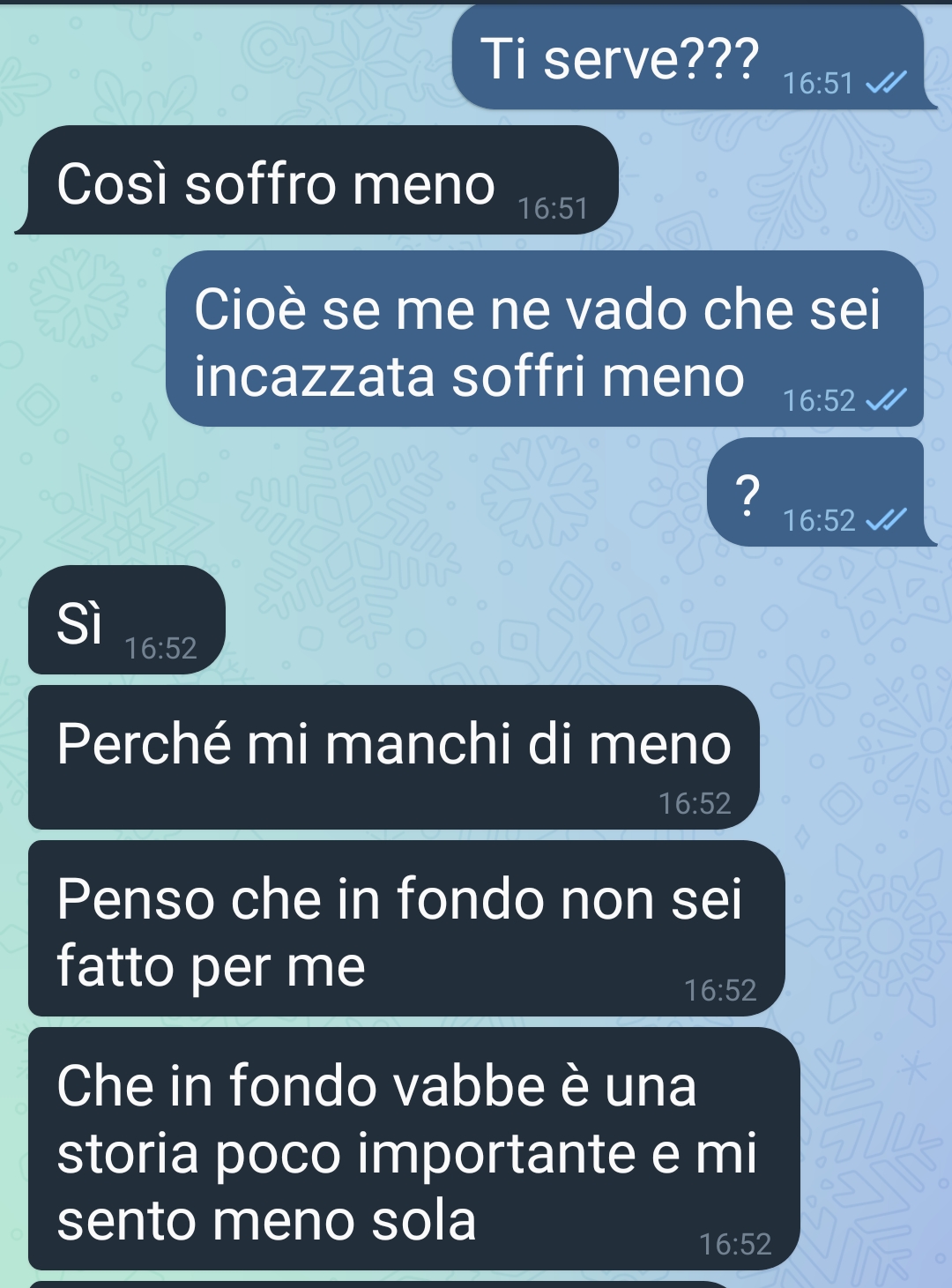
Task: Tap the 'Penso che in fondo non sei fatto per me' bubble
Action: 406,928
